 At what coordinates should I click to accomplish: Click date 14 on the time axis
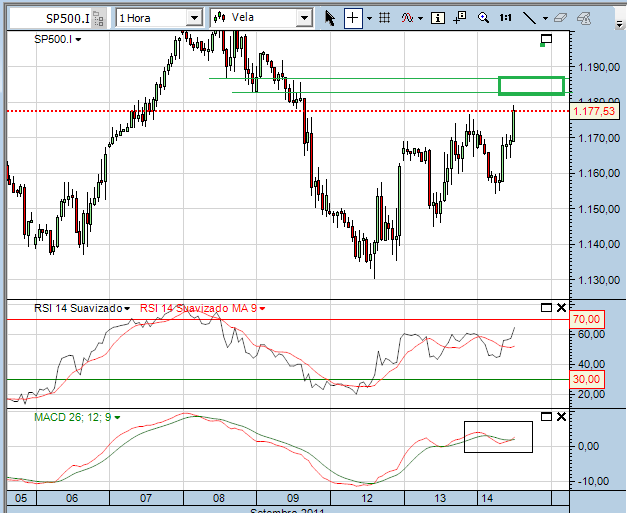487,498
